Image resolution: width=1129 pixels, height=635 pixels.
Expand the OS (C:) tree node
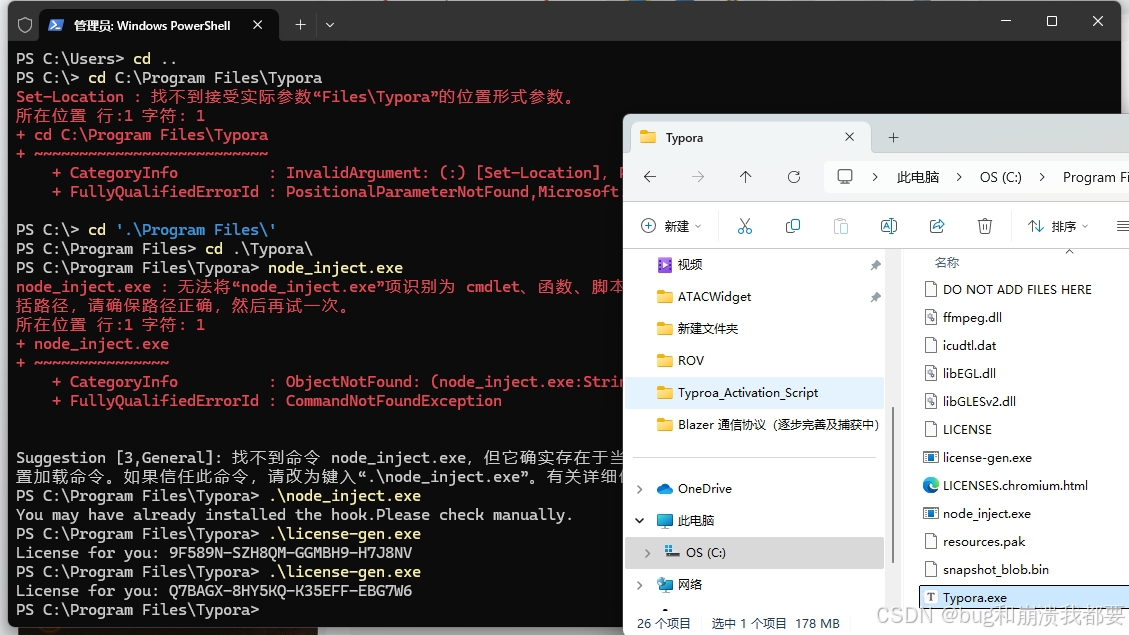pyautogui.click(x=647, y=553)
